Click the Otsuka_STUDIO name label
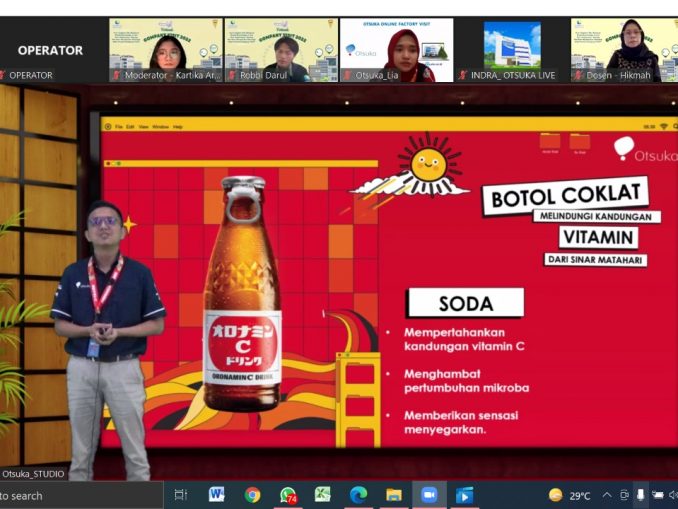The height and width of the screenshot is (509, 678). click(x=33, y=474)
